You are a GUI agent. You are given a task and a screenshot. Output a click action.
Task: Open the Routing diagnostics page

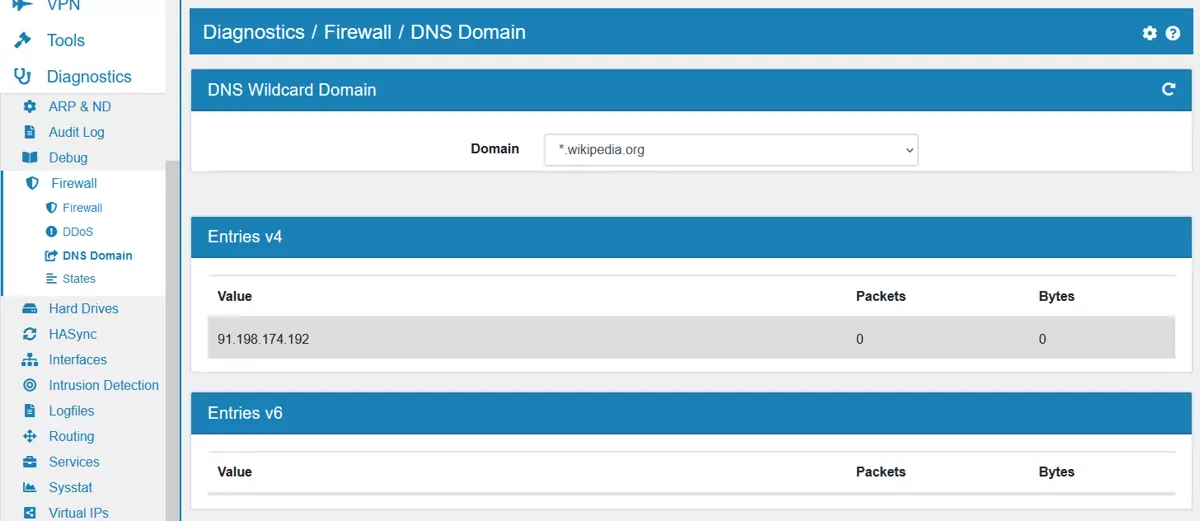coord(72,437)
